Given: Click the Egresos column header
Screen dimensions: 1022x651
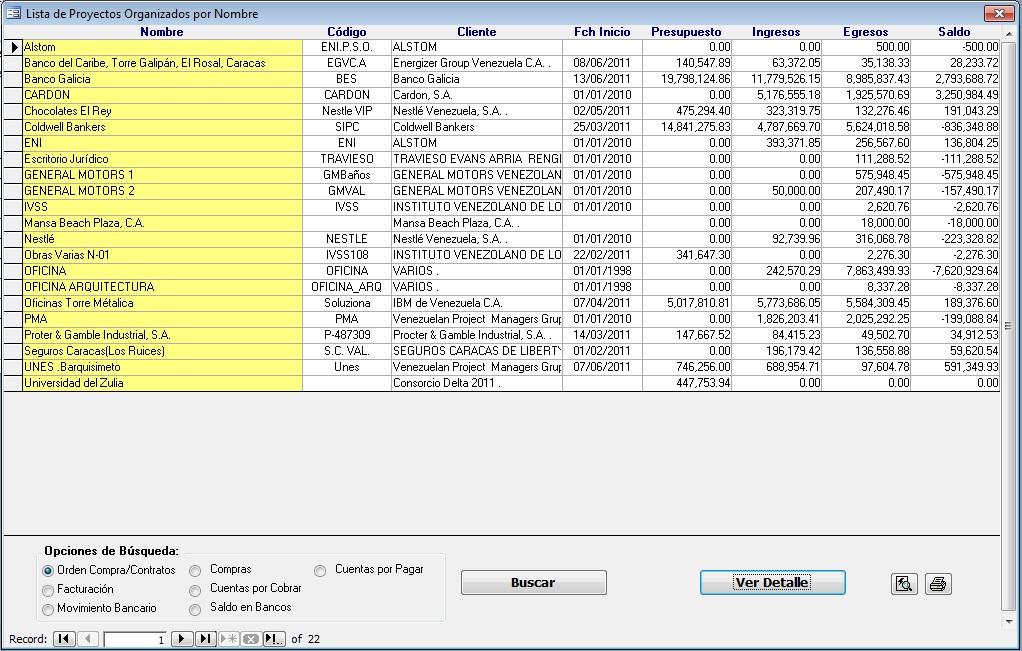Looking at the screenshot, I should (x=866, y=32).
